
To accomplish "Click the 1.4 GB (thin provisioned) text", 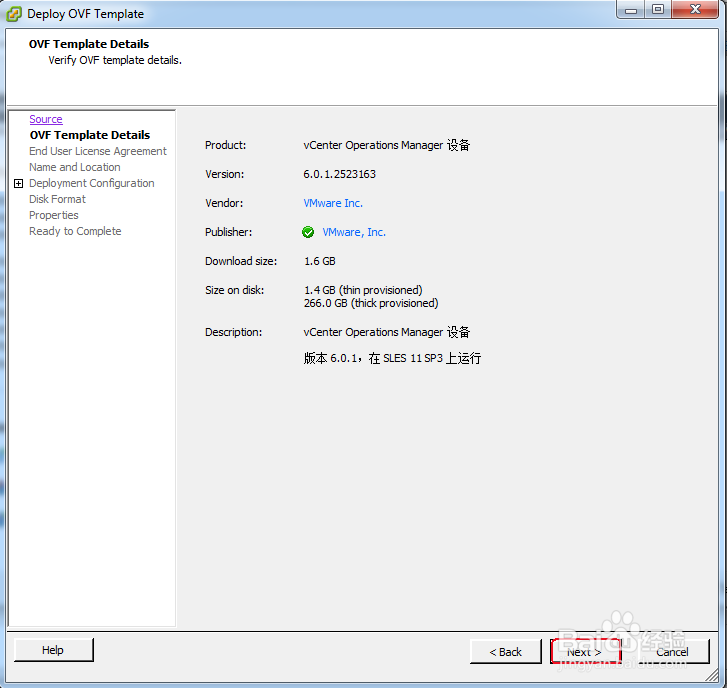I will (x=363, y=290).
